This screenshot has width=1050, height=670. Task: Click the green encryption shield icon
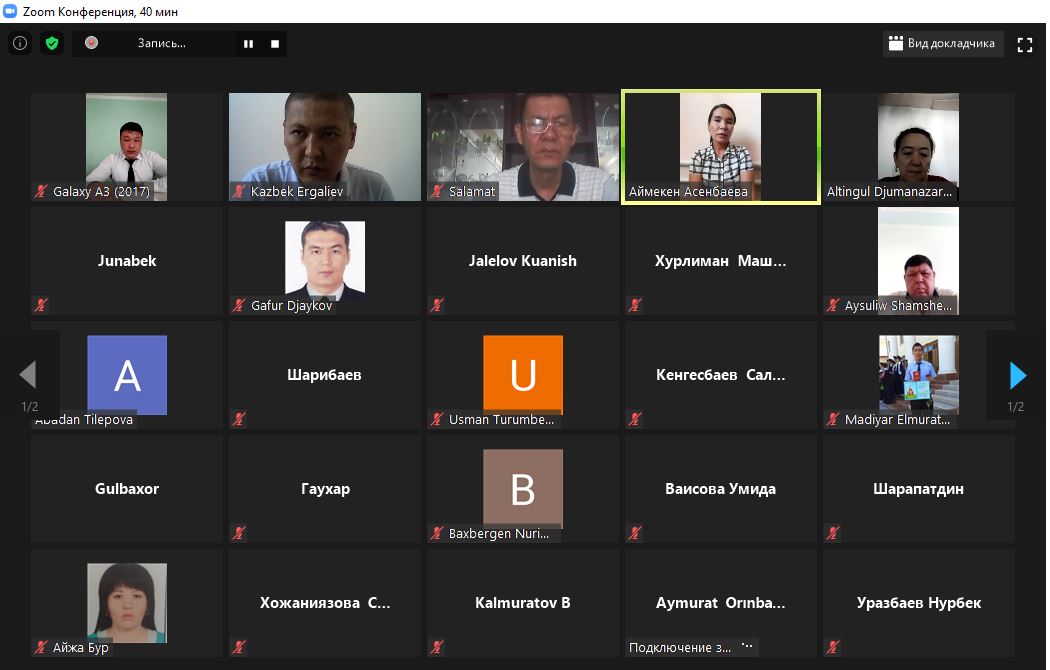52,44
